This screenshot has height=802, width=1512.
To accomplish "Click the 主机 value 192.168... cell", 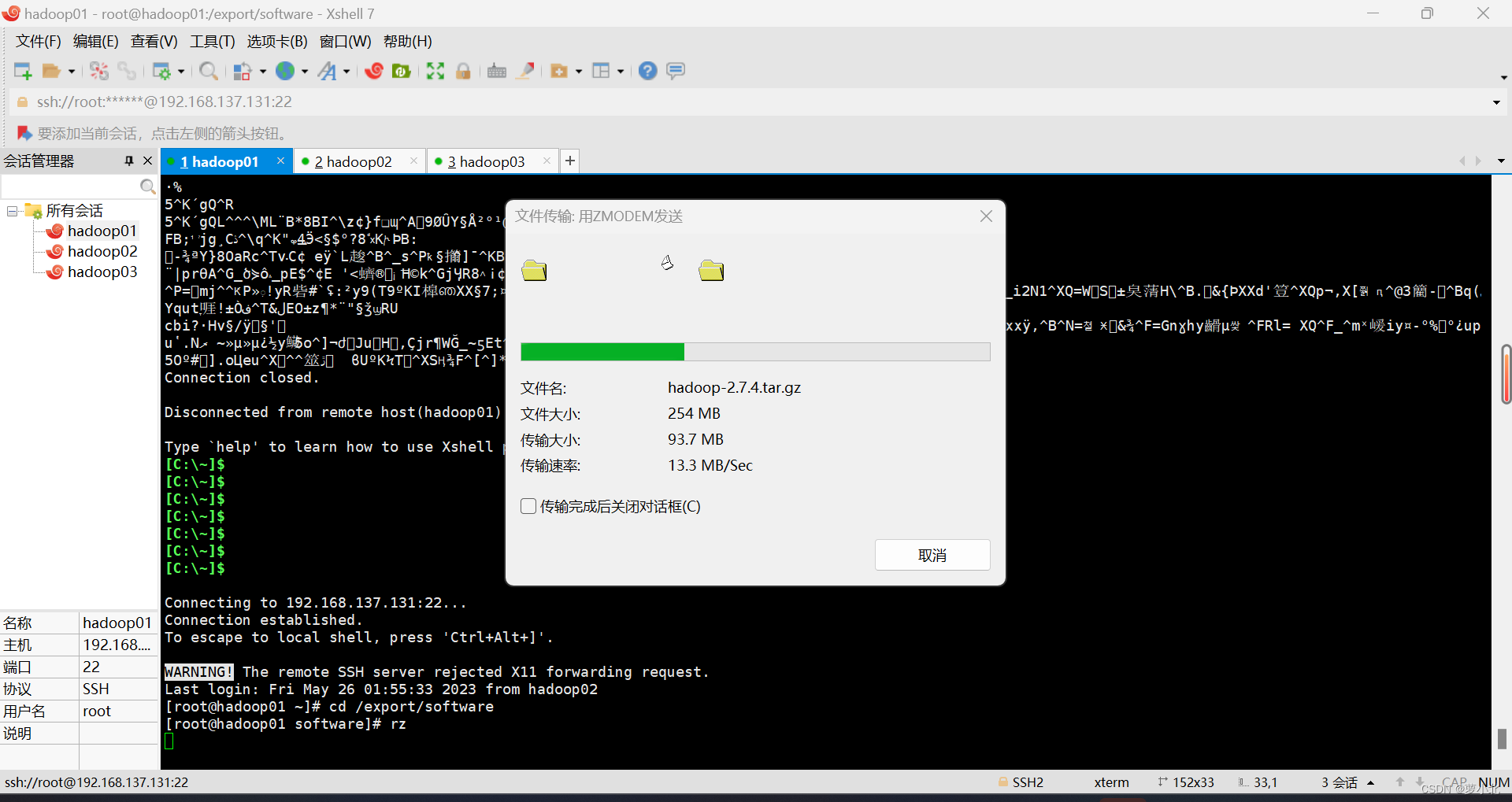I will click(117, 645).
